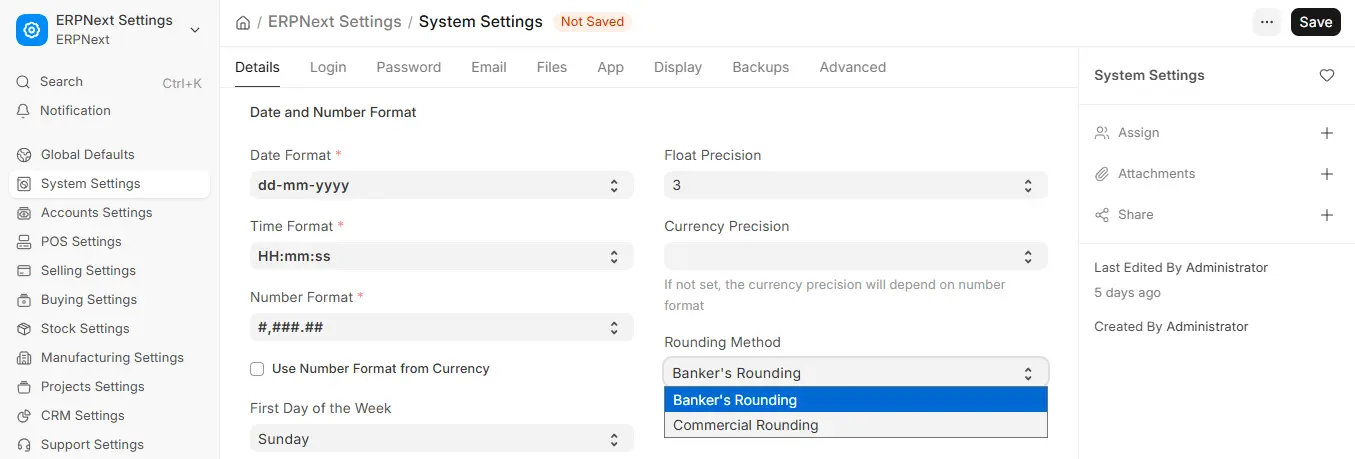The height and width of the screenshot is (459, 1355).
Task: Switch to the Backups tab
Action: click(x=761, y=67)
